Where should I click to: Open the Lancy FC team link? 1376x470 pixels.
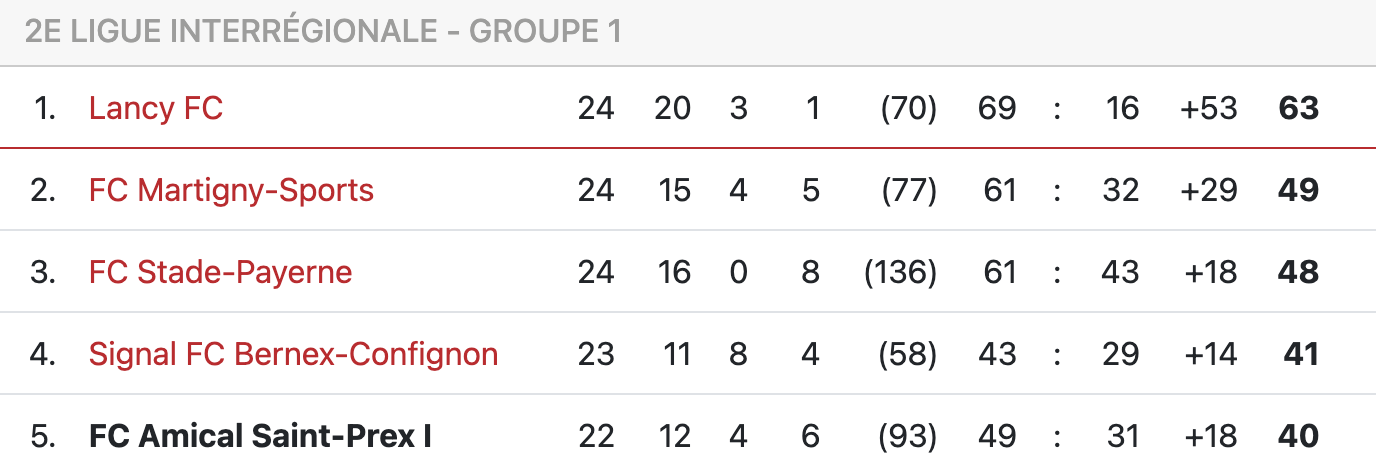(156, 108)
